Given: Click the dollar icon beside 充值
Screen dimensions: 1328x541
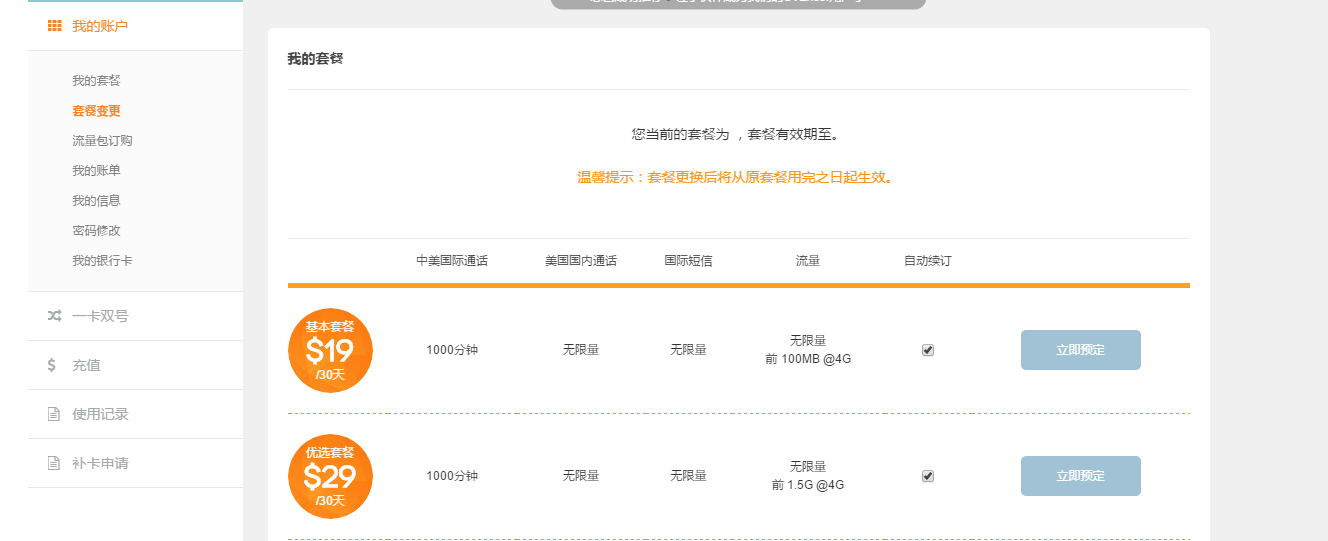Looking at the screenshot, I should click(52, 365).
